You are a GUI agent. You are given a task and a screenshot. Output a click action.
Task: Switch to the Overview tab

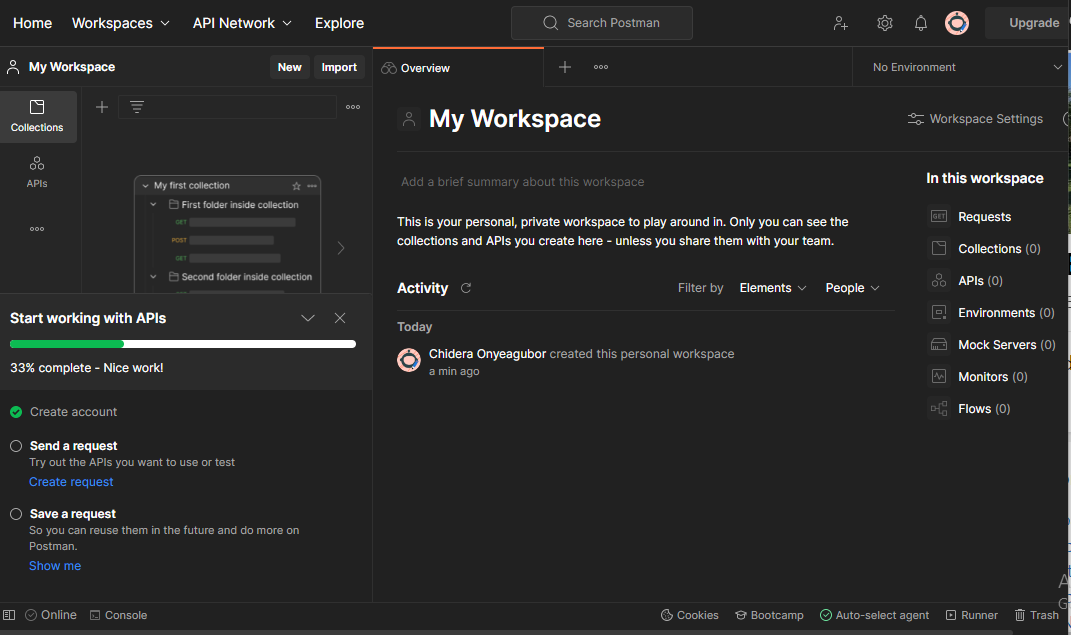point(458,68)
